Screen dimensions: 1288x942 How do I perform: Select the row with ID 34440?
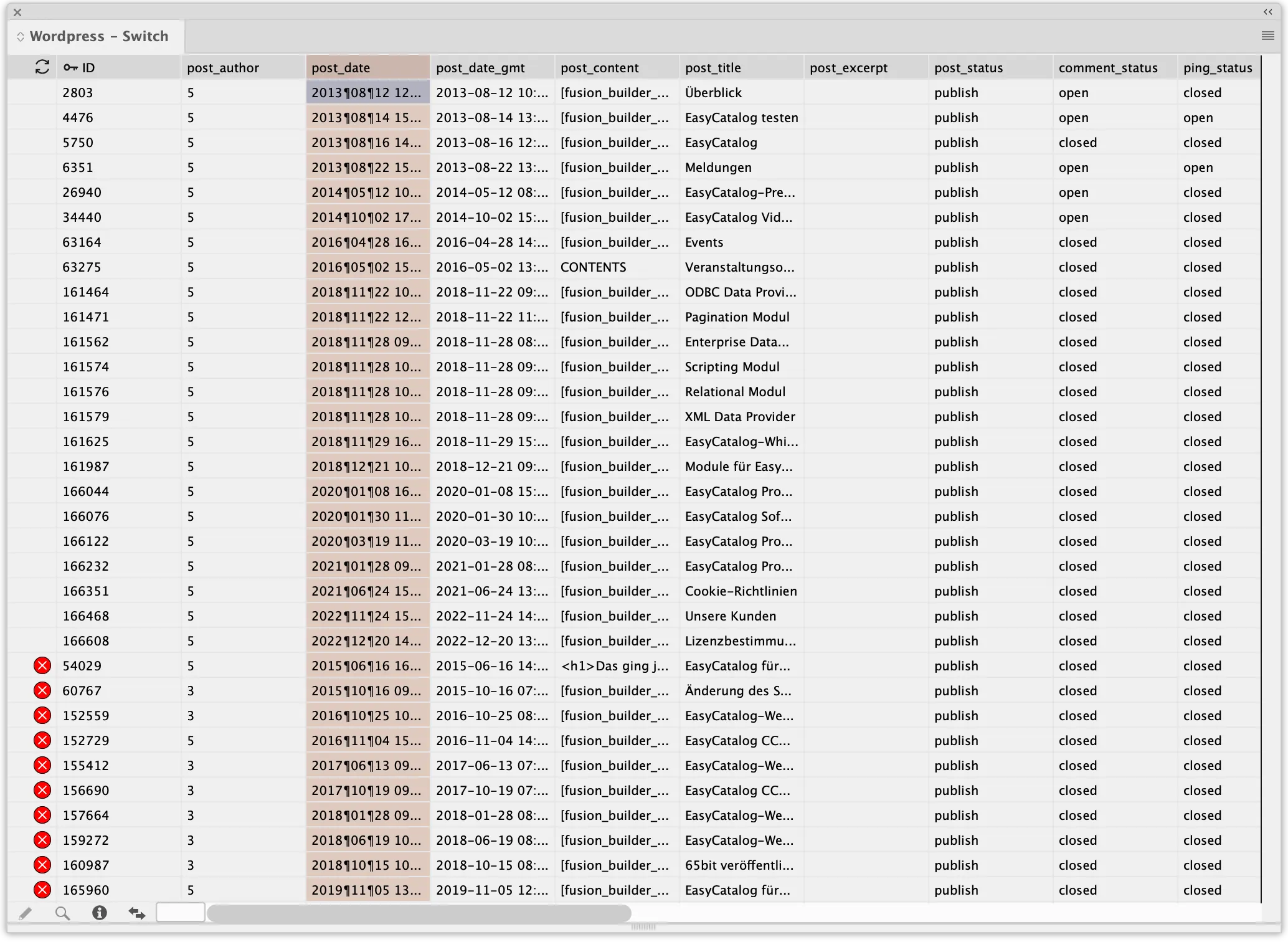click(634, 217)
